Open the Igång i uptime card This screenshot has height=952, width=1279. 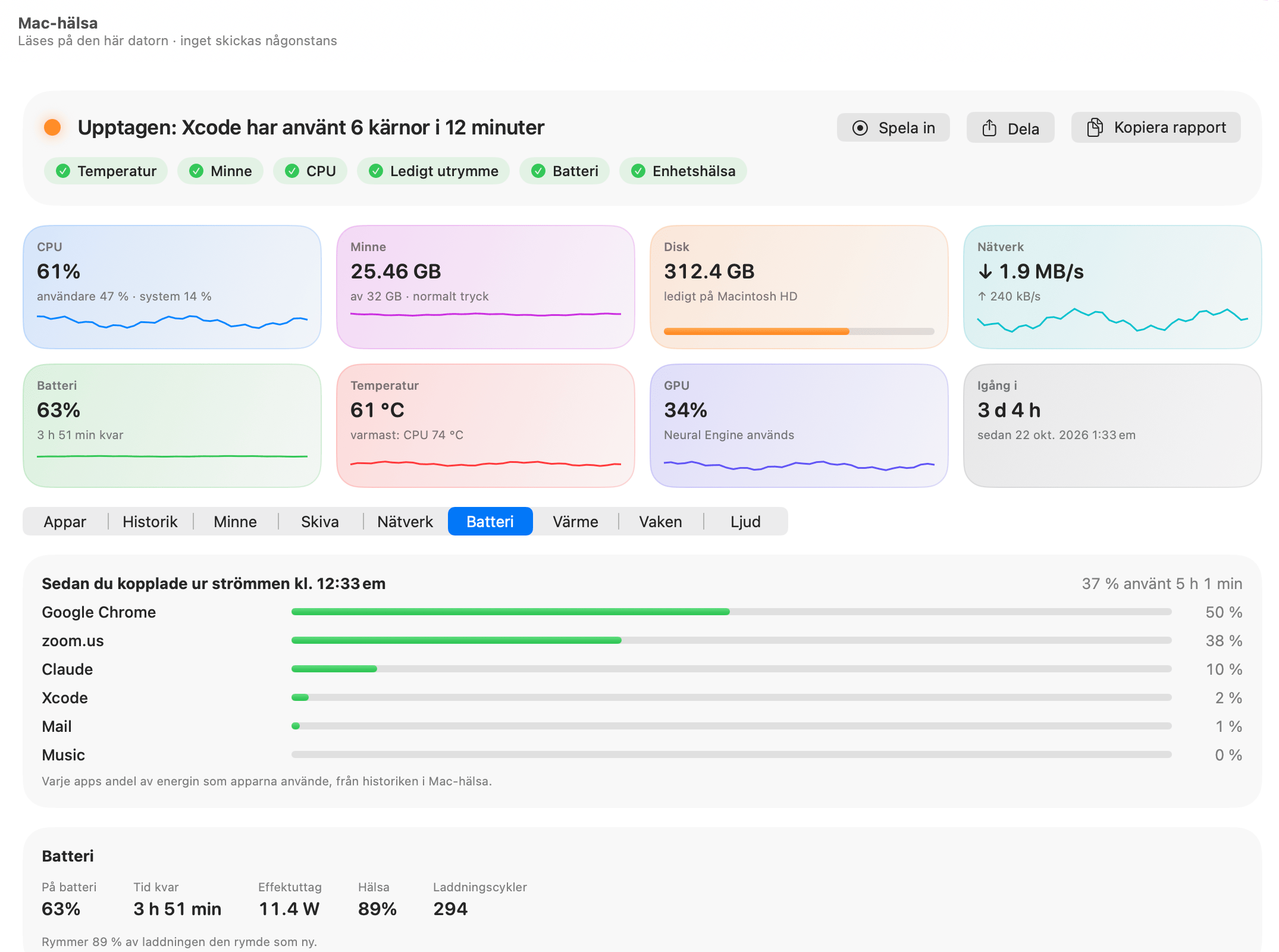click(x=1112, y=425)
